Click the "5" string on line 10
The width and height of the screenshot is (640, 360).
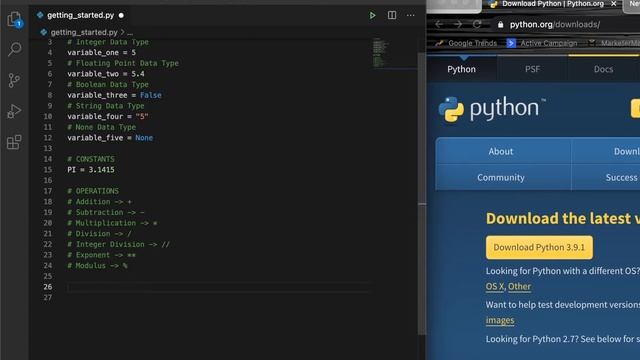click(142, 116)
